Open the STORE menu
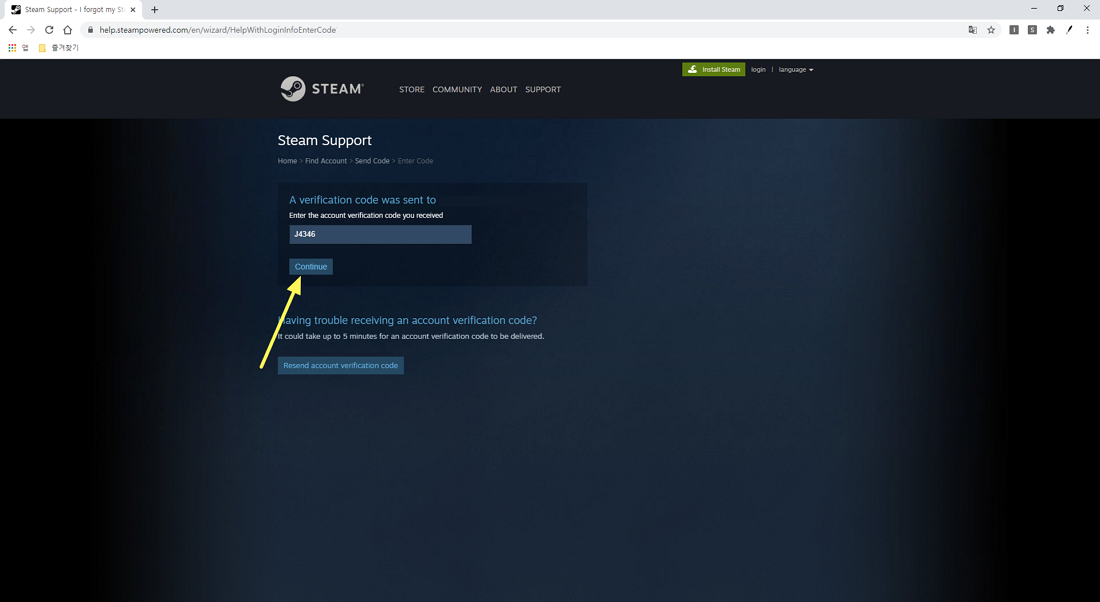 pos(412,90)
